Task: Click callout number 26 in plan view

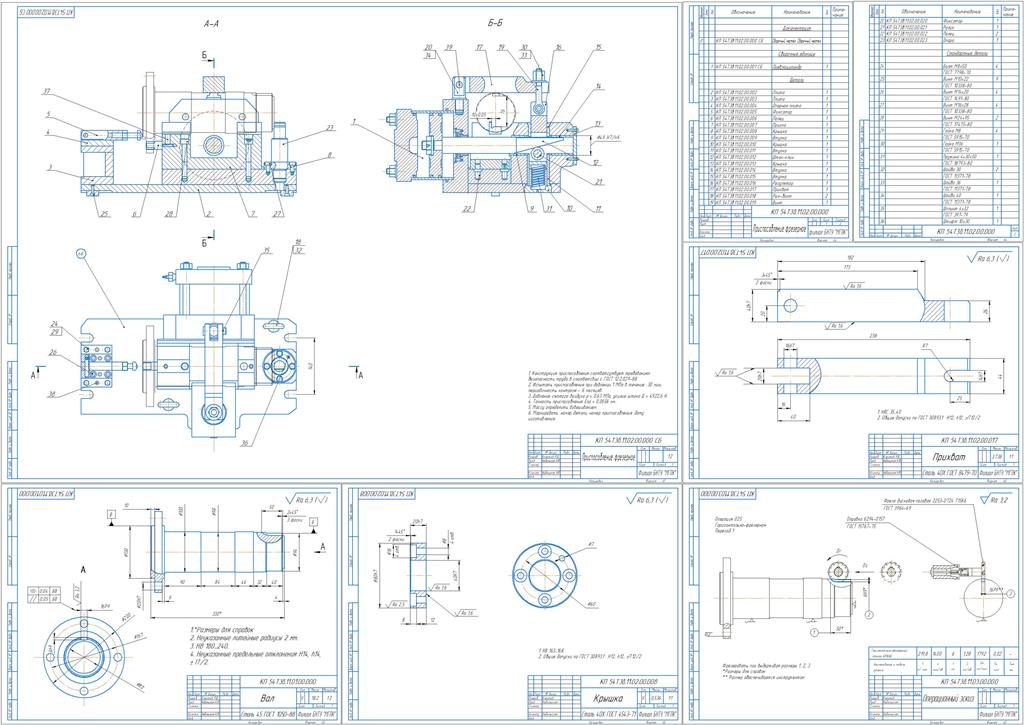Action: click(x=52, y=352)
